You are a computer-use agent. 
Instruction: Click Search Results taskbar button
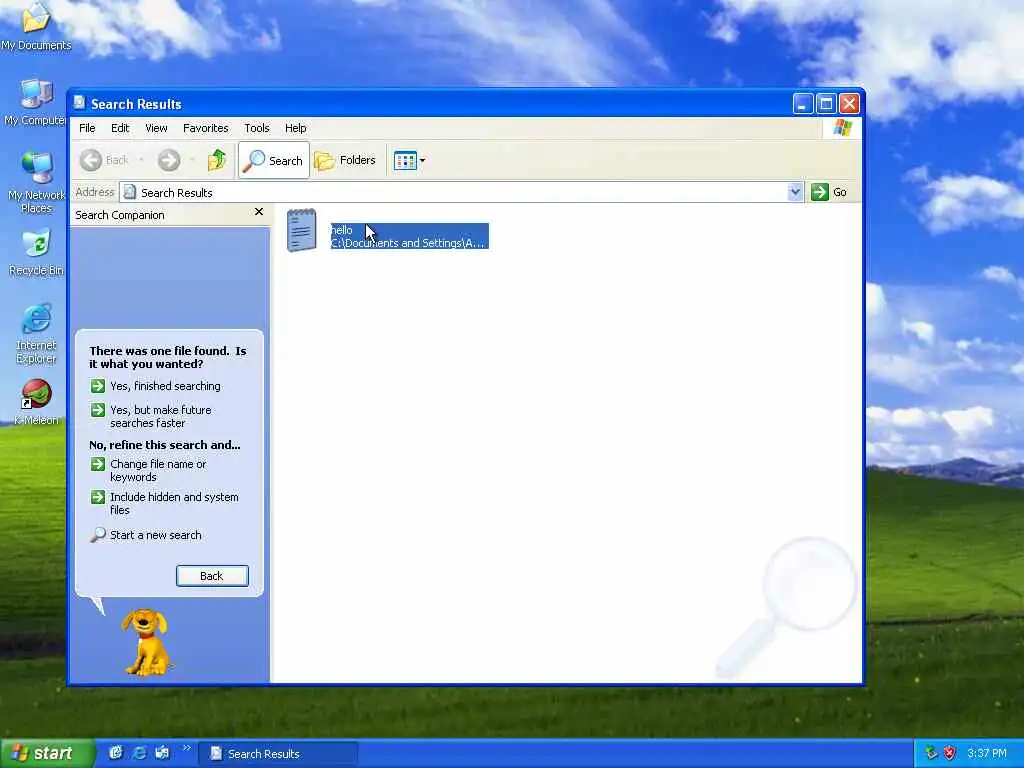click(x=278, y=754)
